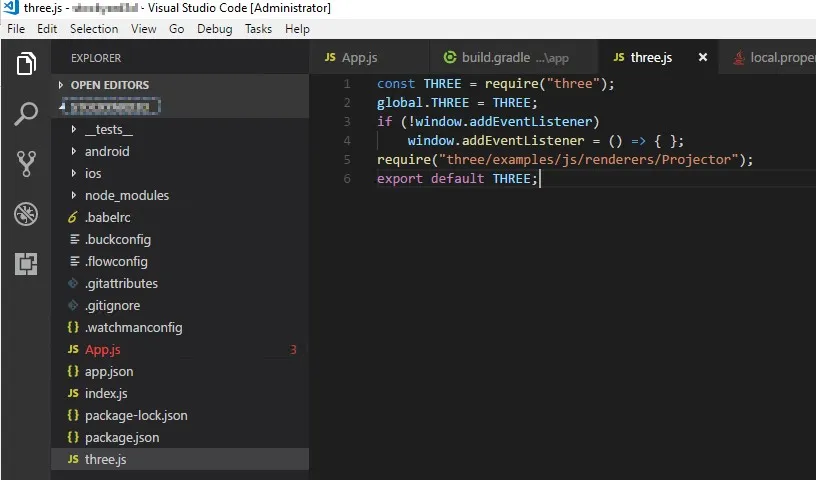
Task: Switch to the App.js editor tab
Action: point(369,57)
